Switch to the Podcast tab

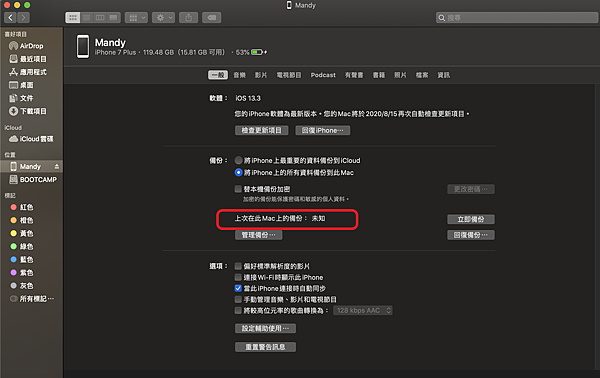[323, 75]
